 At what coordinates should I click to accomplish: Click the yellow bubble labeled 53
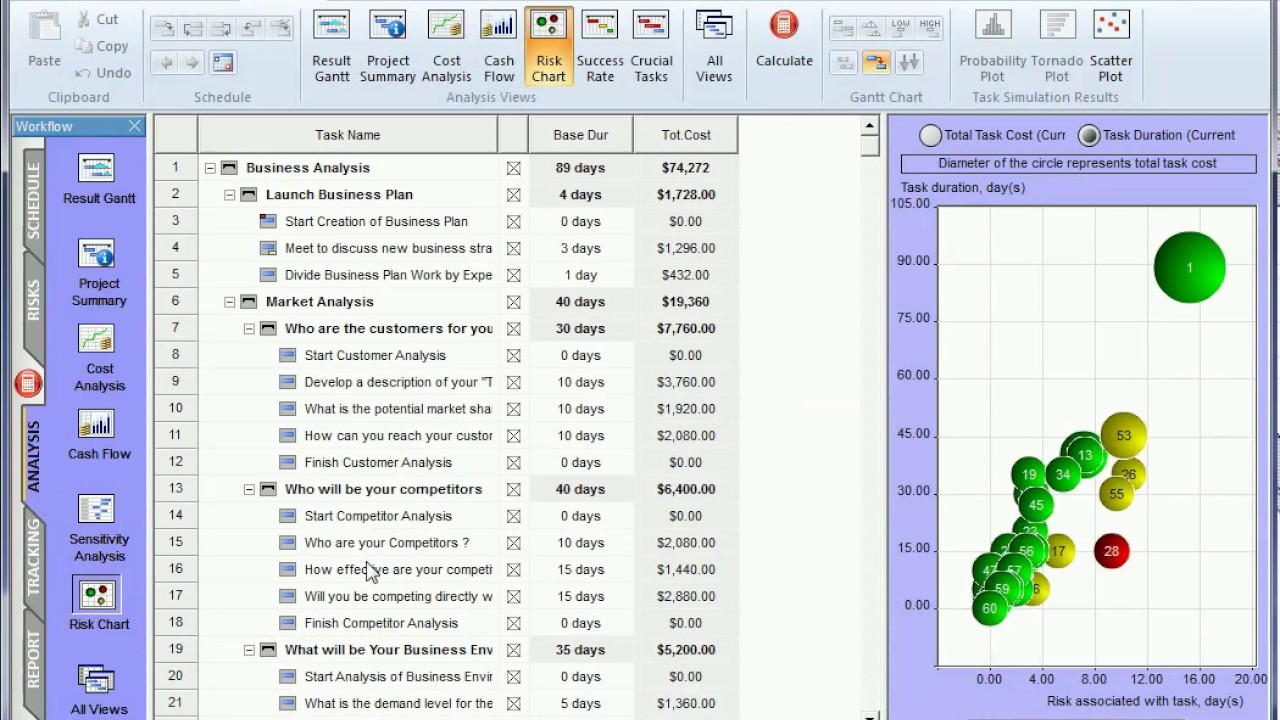pyautogui.click(x=1126, y=434)
